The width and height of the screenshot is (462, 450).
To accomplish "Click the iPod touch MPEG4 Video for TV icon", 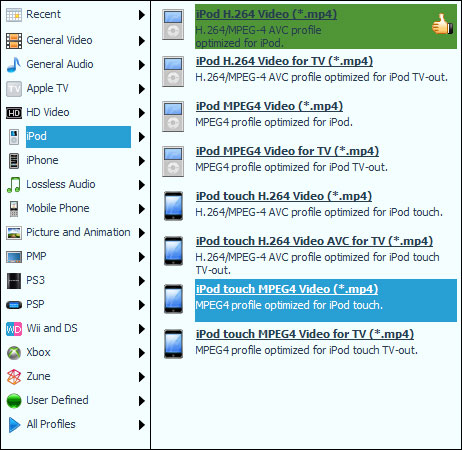I will (x=174, y=344).
